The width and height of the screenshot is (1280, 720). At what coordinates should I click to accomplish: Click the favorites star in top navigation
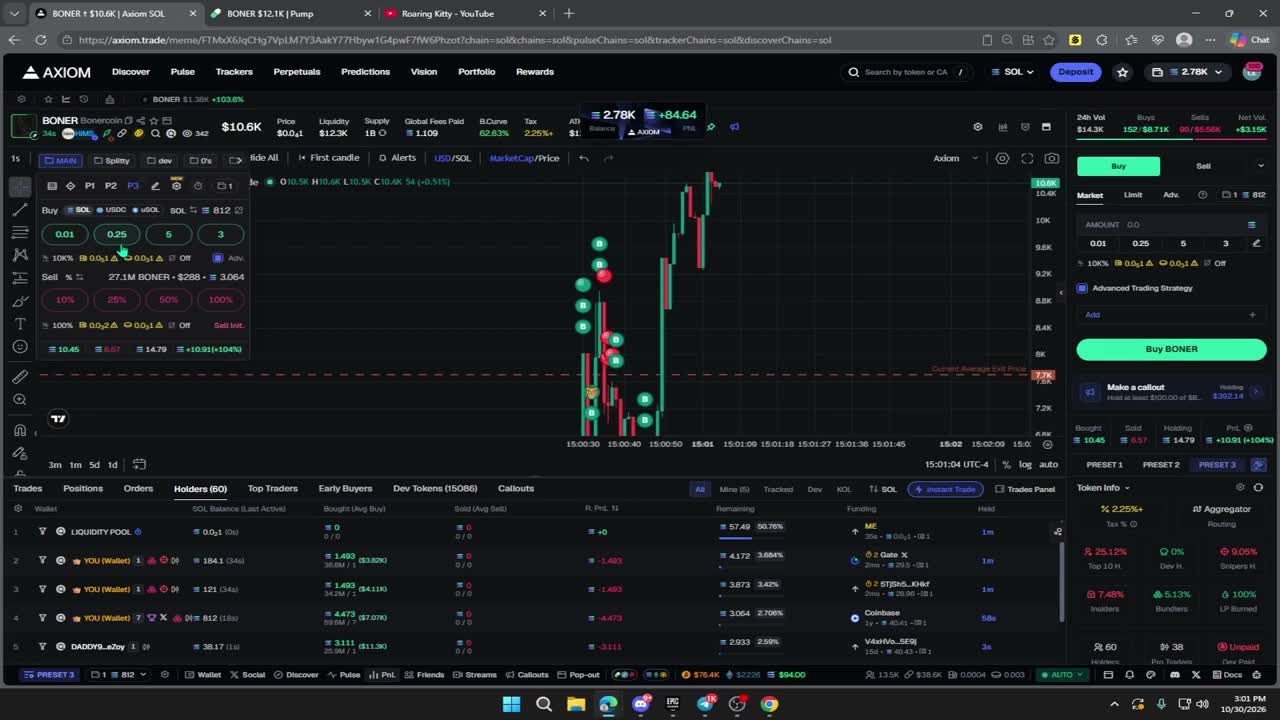pos(1122,72)
